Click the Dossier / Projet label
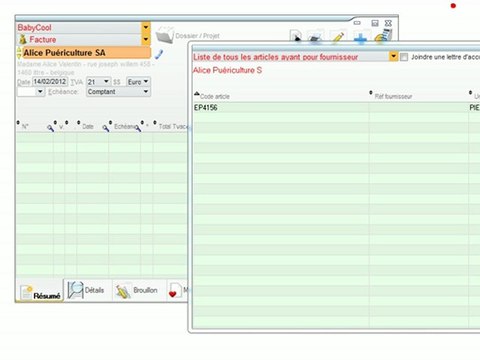 (x=197, y=36)
